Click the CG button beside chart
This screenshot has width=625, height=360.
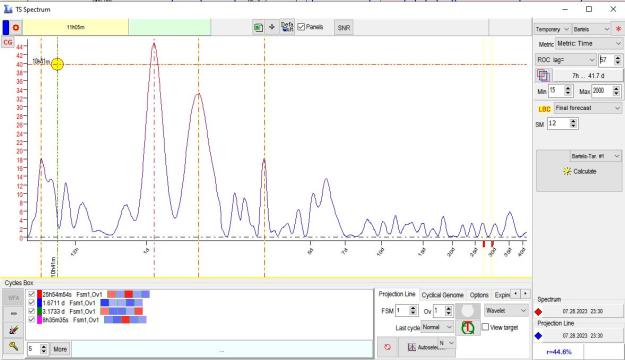click(x=8, y=42)
